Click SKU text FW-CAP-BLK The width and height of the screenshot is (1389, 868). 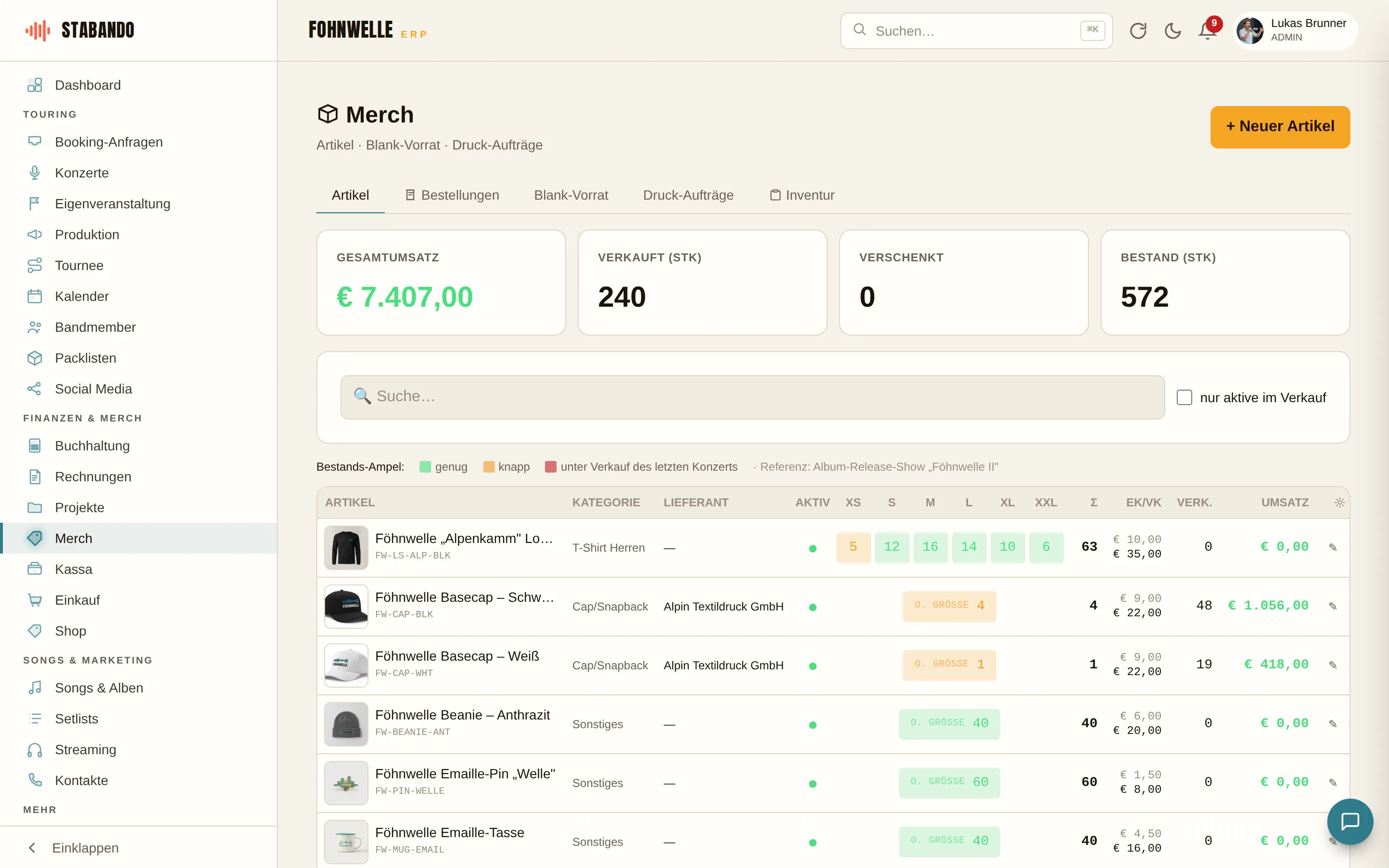(404, 614)
